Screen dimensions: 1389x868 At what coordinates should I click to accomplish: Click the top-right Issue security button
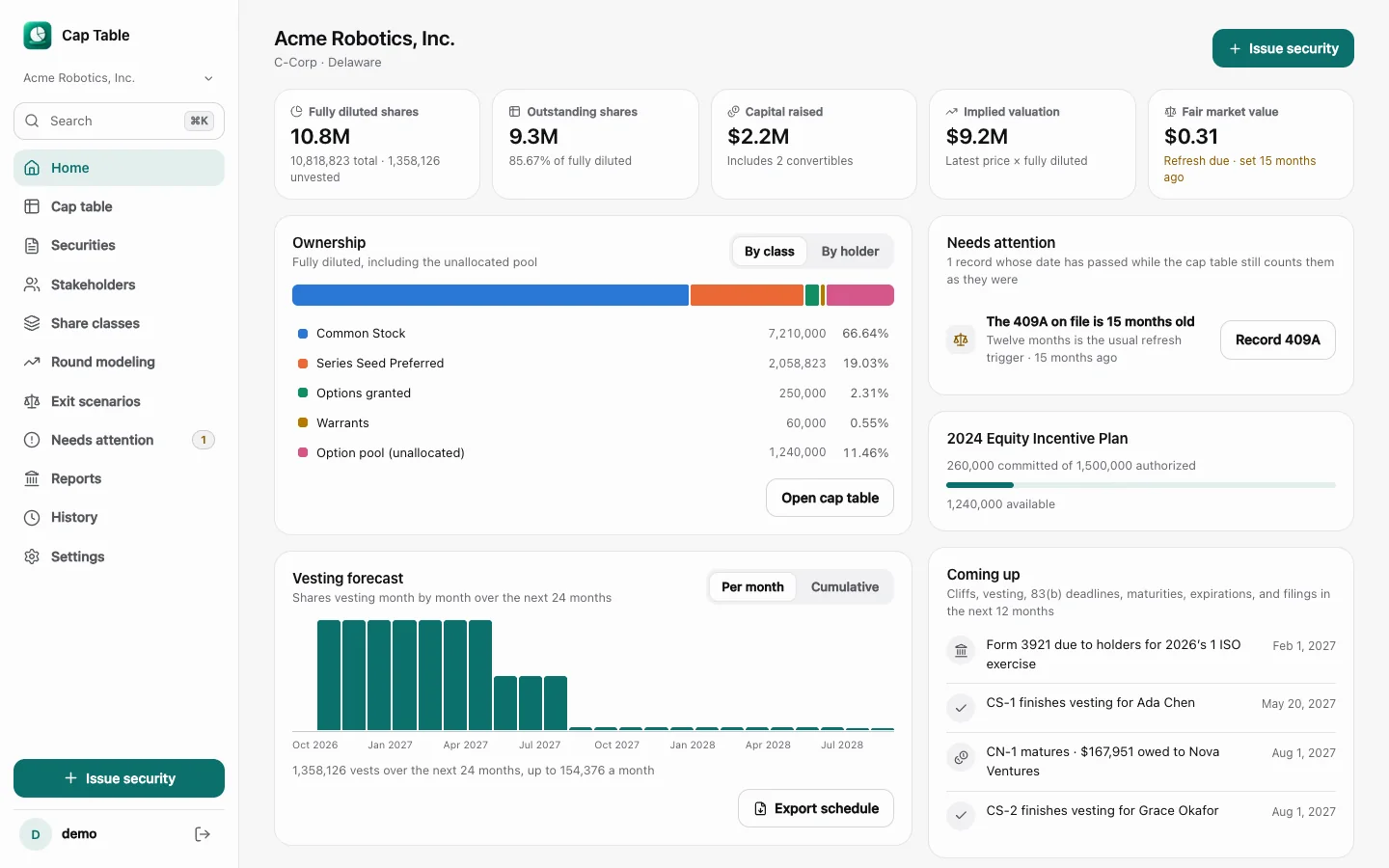[x=1283, y=48]
